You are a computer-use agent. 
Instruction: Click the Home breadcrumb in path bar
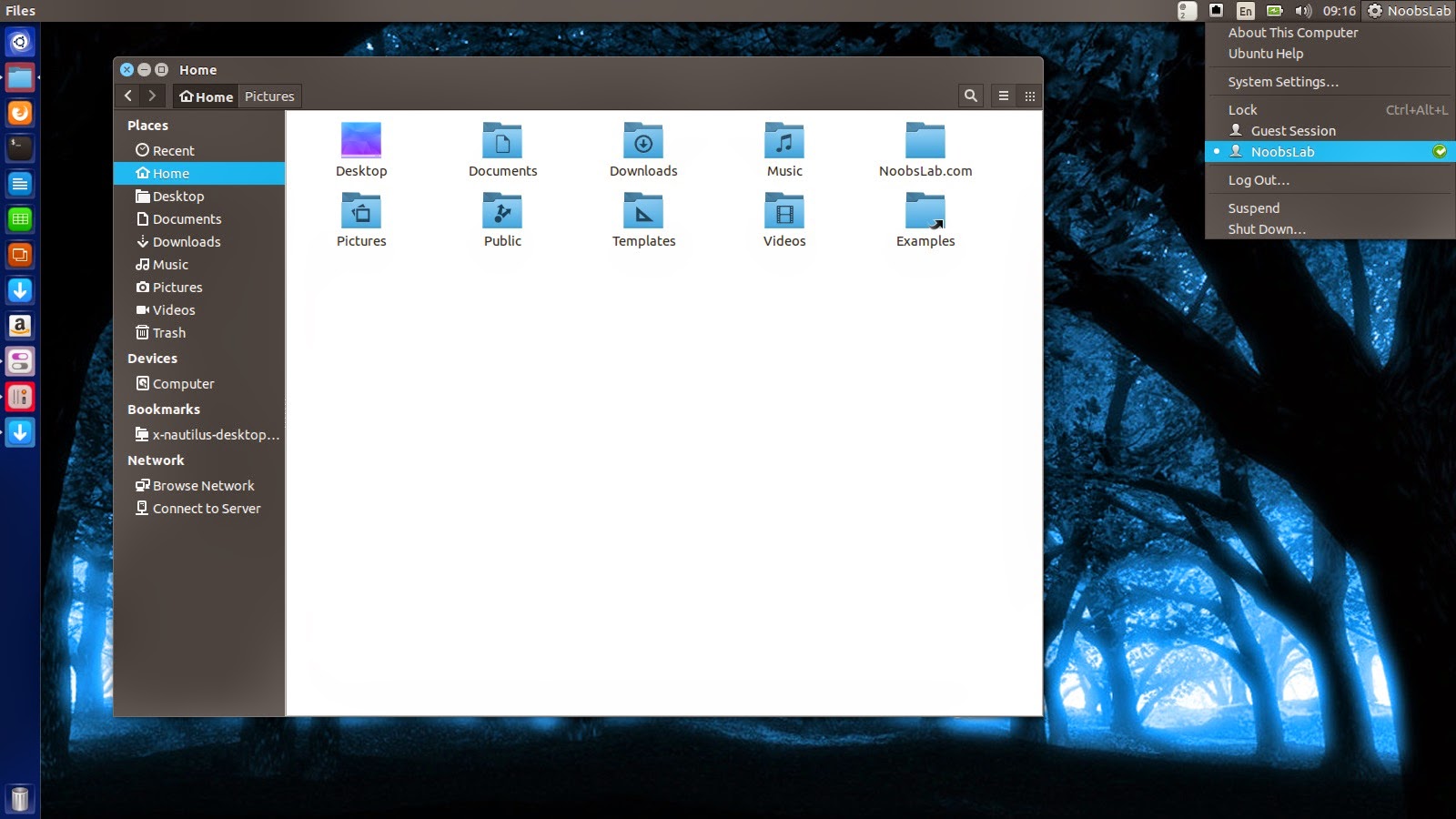tap(207, 96)
